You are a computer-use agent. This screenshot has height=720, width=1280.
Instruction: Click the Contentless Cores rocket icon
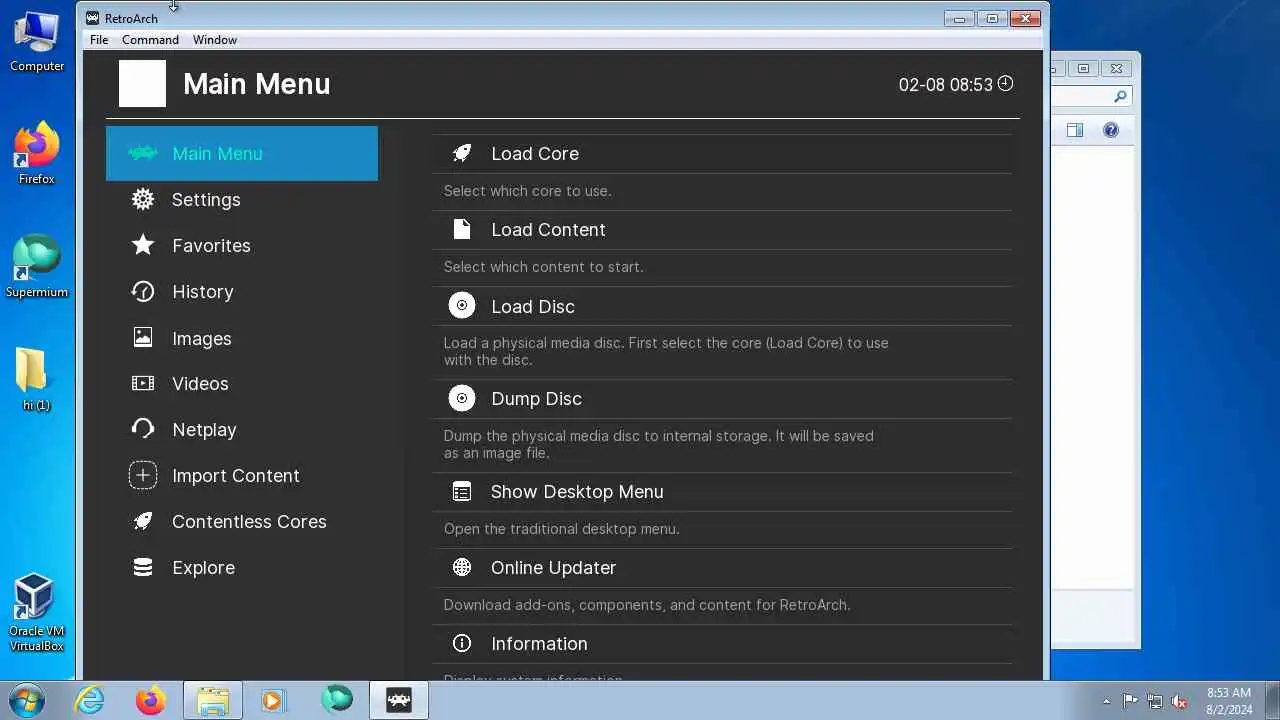coord(143,521)
